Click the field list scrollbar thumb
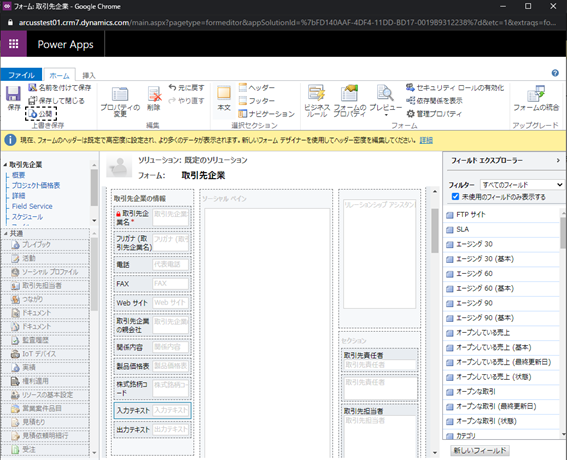The width and height of the screenshot is (567, 460). 563,233
